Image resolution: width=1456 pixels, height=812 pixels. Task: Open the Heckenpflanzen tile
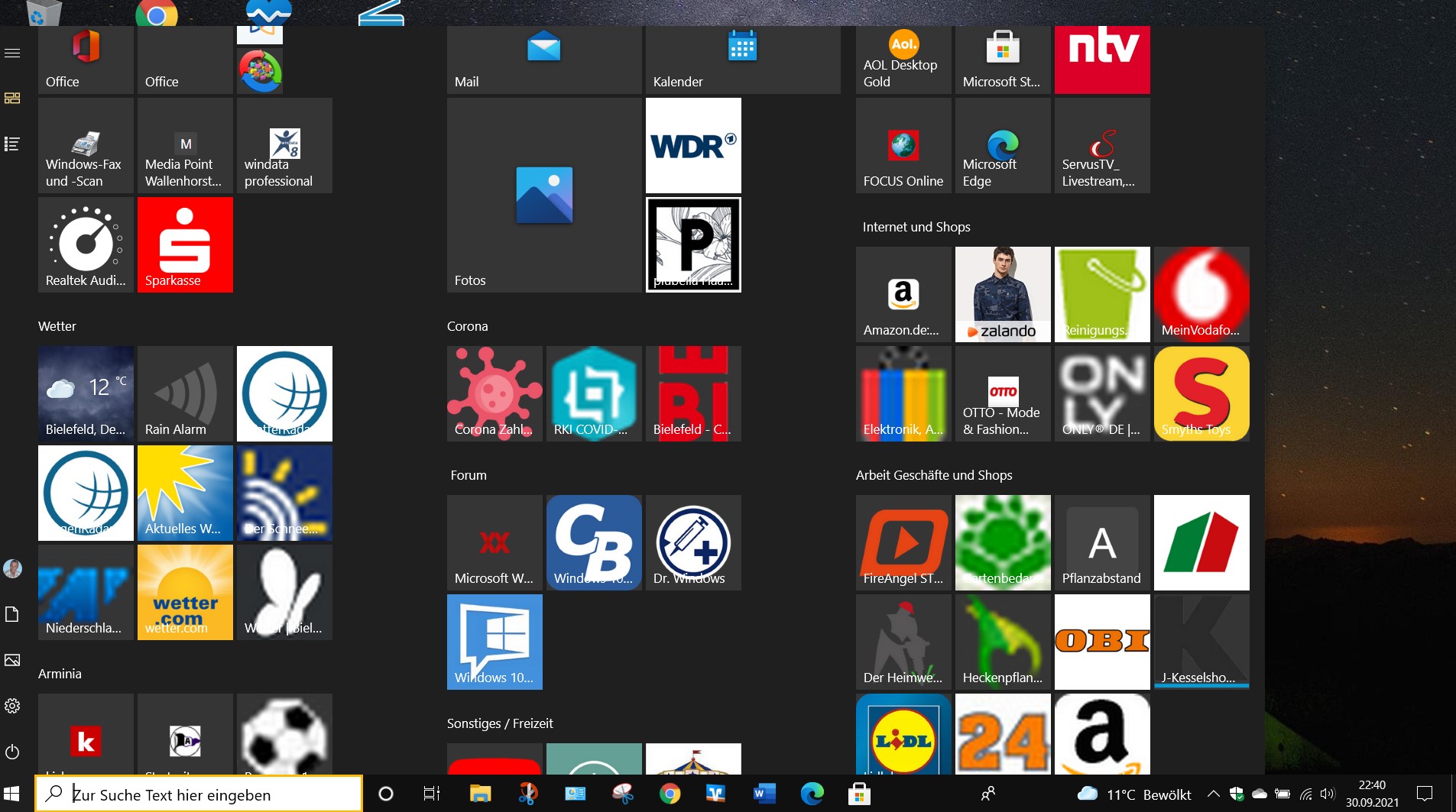(1003, 642)
